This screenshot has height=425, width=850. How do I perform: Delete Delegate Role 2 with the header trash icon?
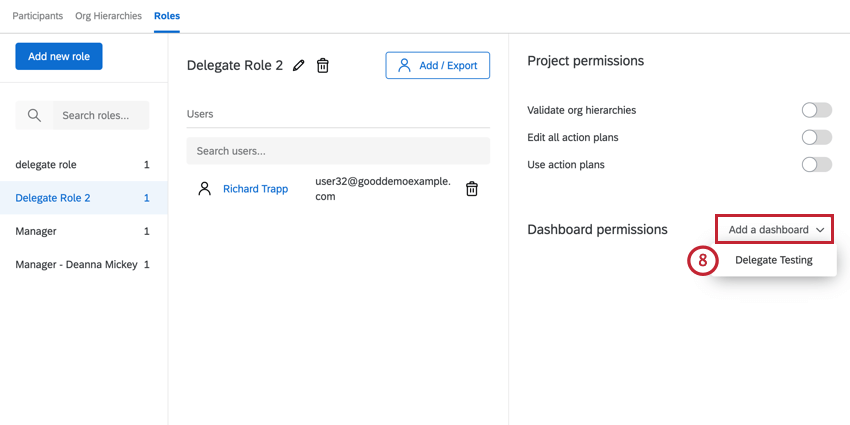coord(323,66)
